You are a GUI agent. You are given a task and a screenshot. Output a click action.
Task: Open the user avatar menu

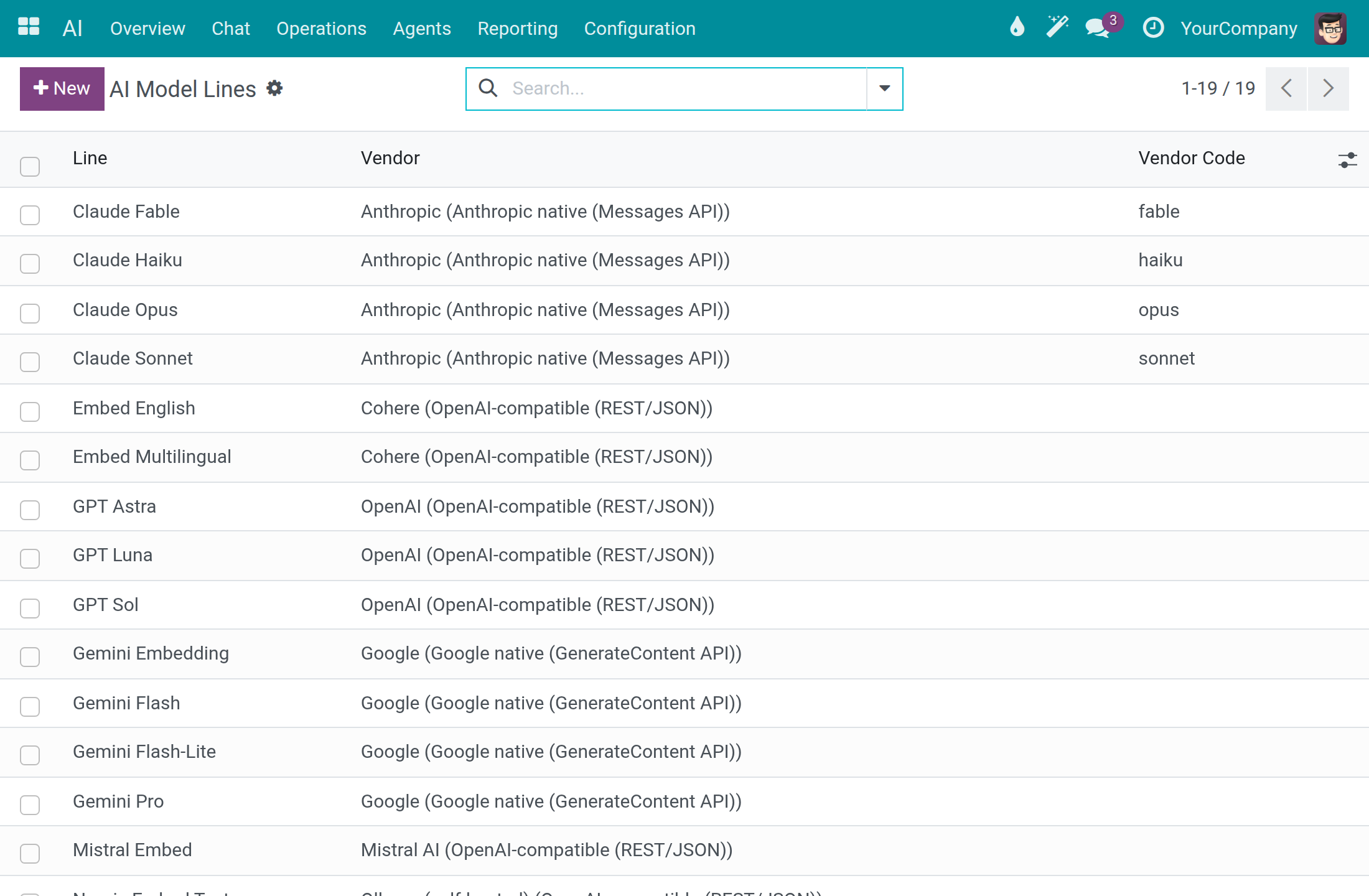(x=1330, y=28)
